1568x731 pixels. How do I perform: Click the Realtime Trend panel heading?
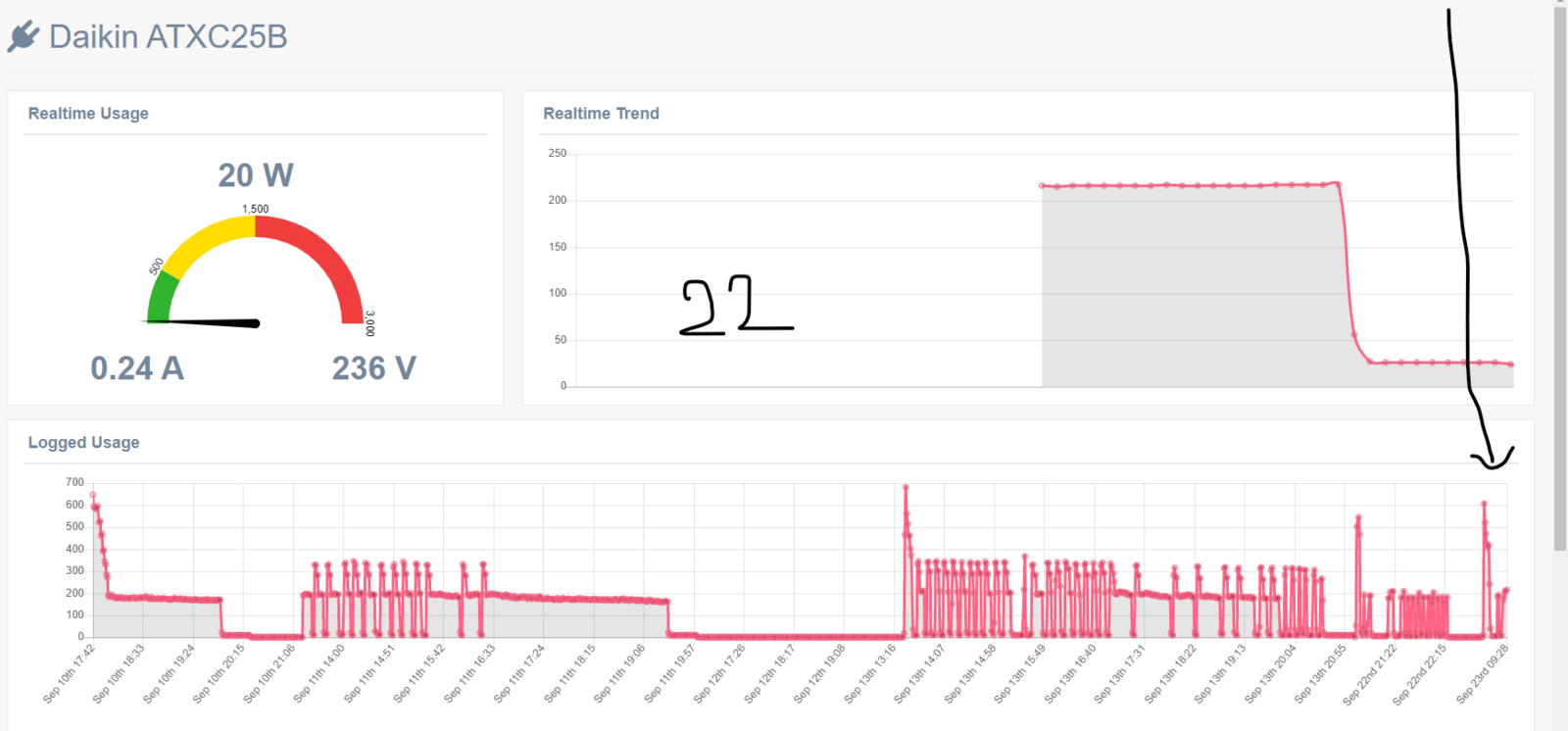coord(601,114)
